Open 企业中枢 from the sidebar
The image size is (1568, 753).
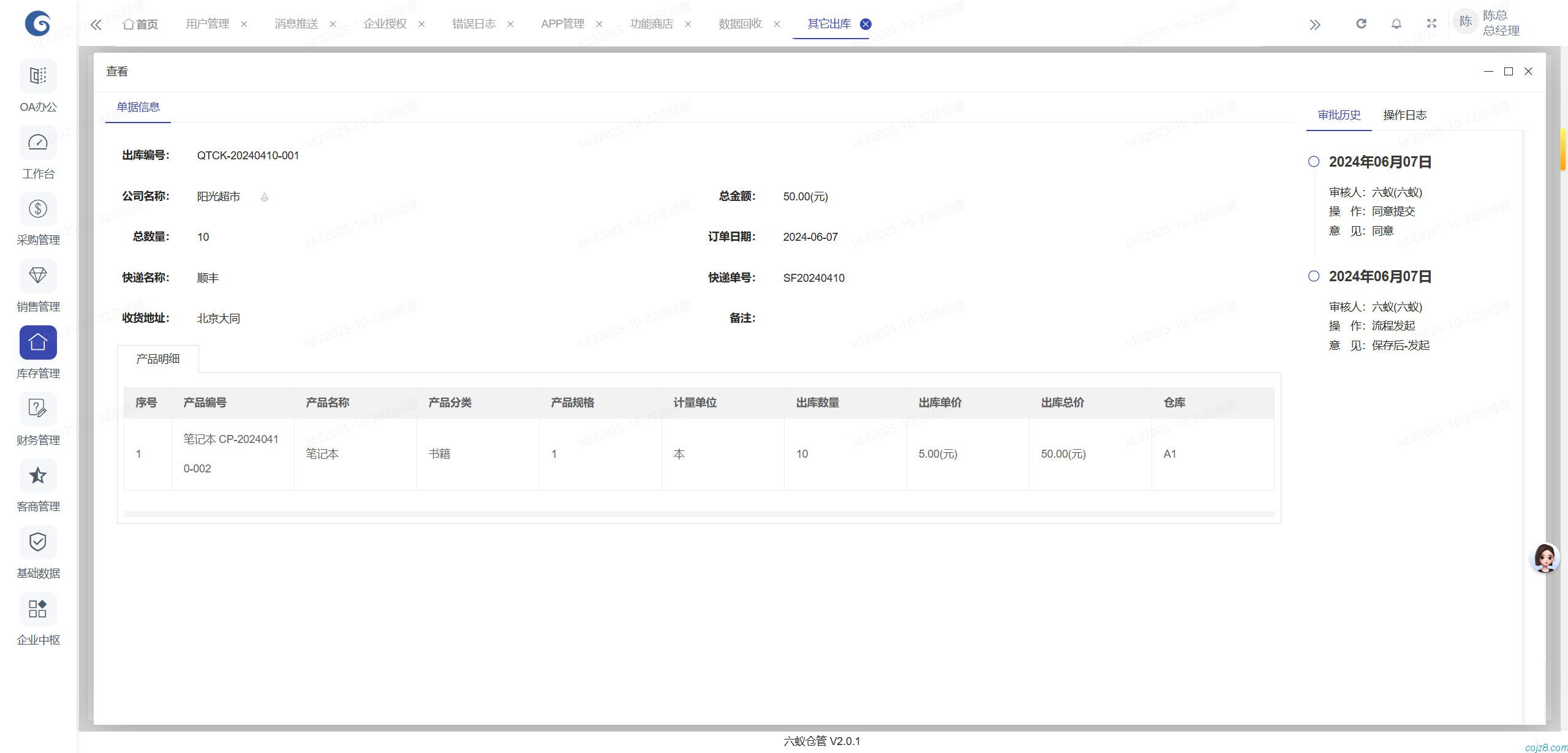(37, 608)
